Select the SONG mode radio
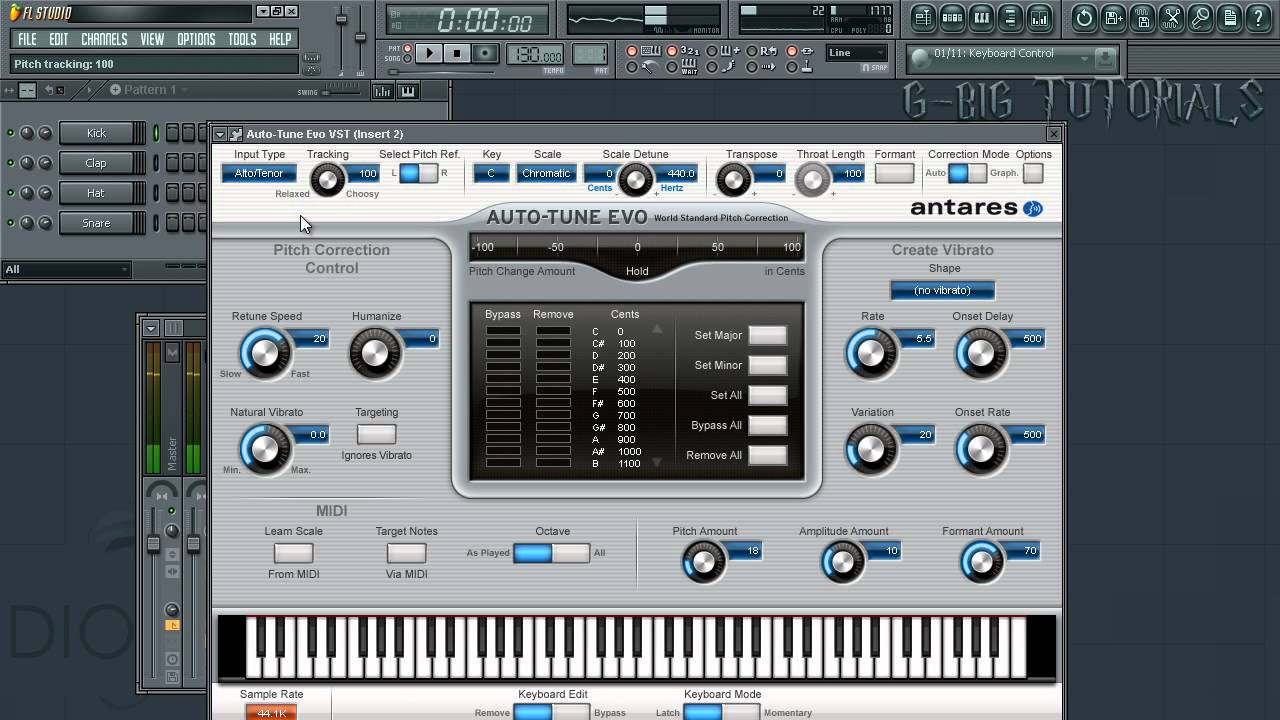This screenshot has height=720, width=1280. tap(407, 59)
